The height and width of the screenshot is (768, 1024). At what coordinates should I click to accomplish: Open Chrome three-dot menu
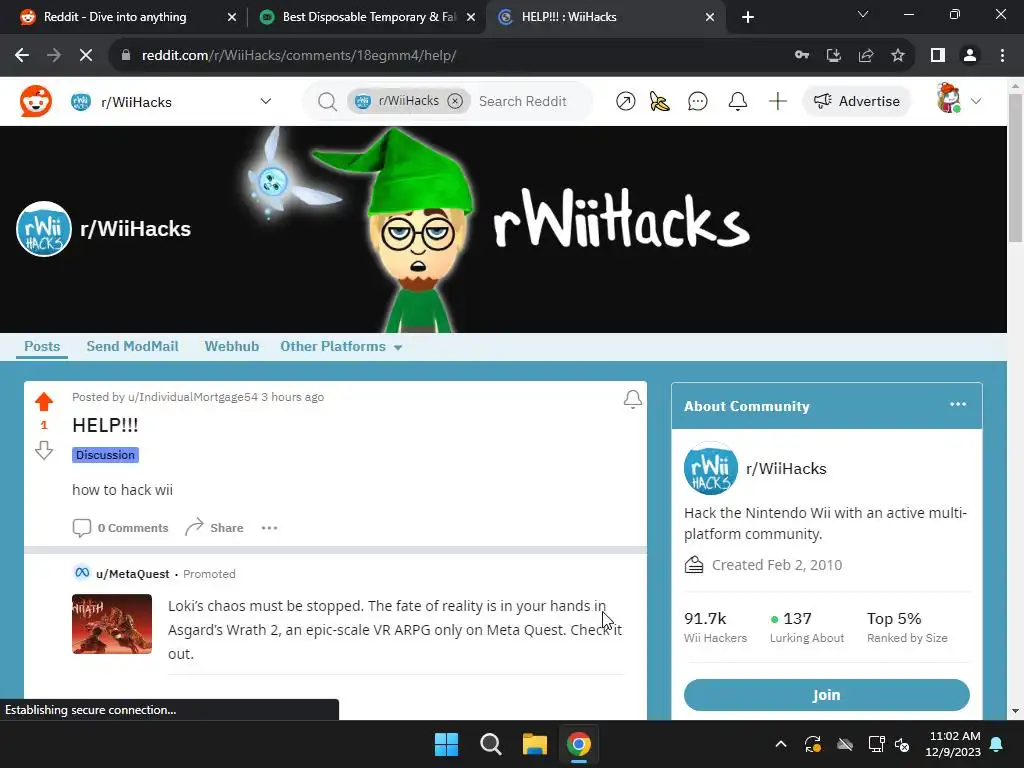point(1002,56)
